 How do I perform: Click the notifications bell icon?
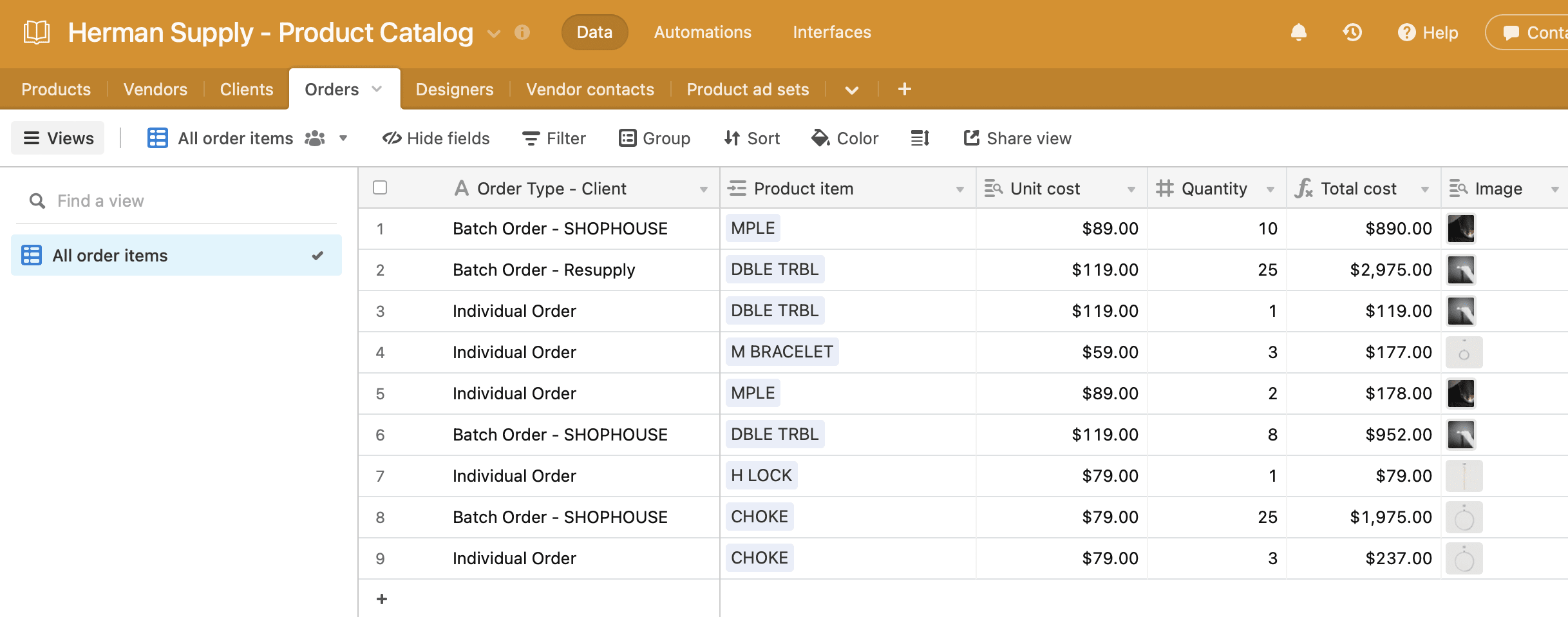click(1298, 32)
